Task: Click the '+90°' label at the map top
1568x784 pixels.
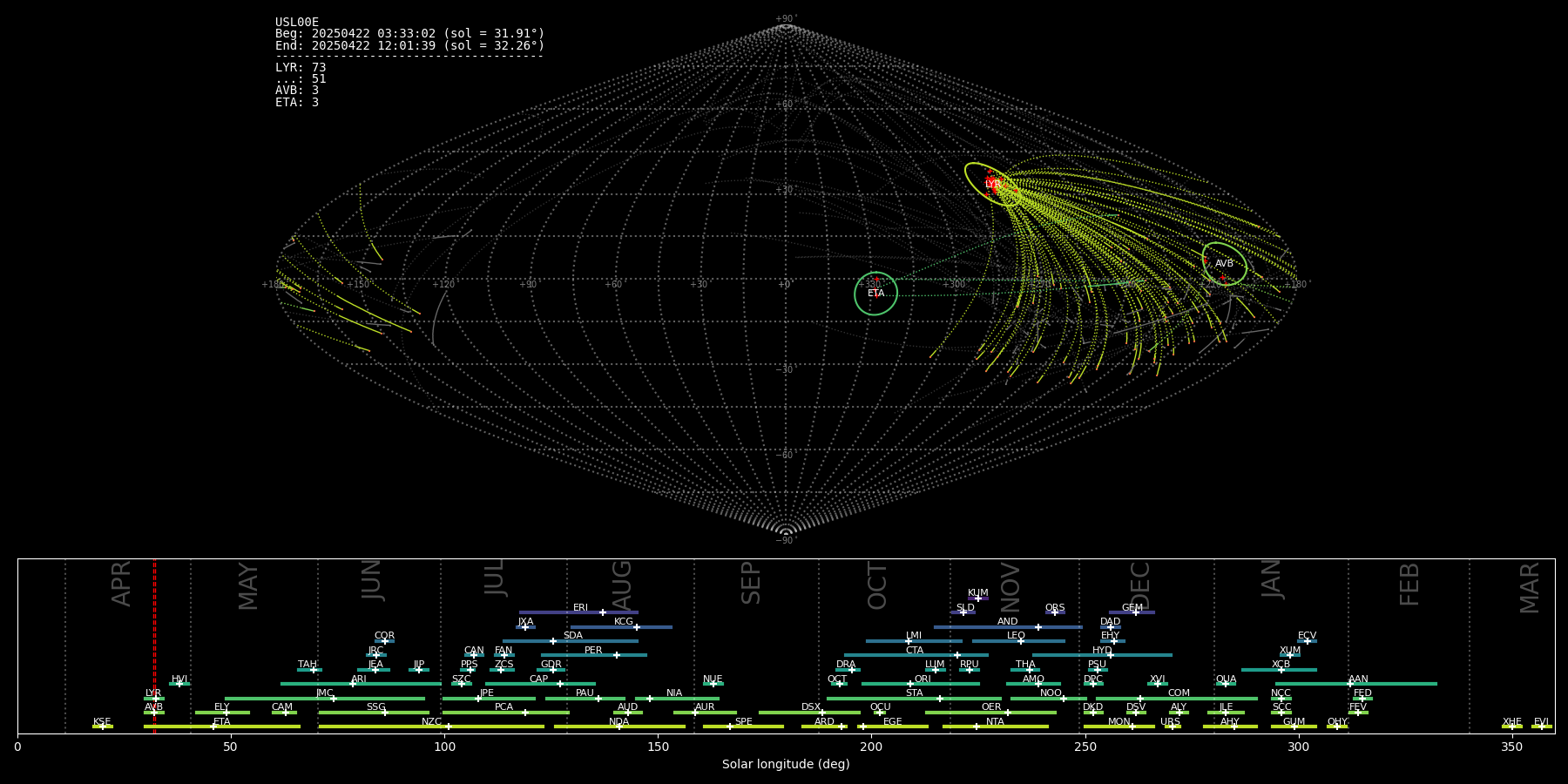Action: pos(786,19)
